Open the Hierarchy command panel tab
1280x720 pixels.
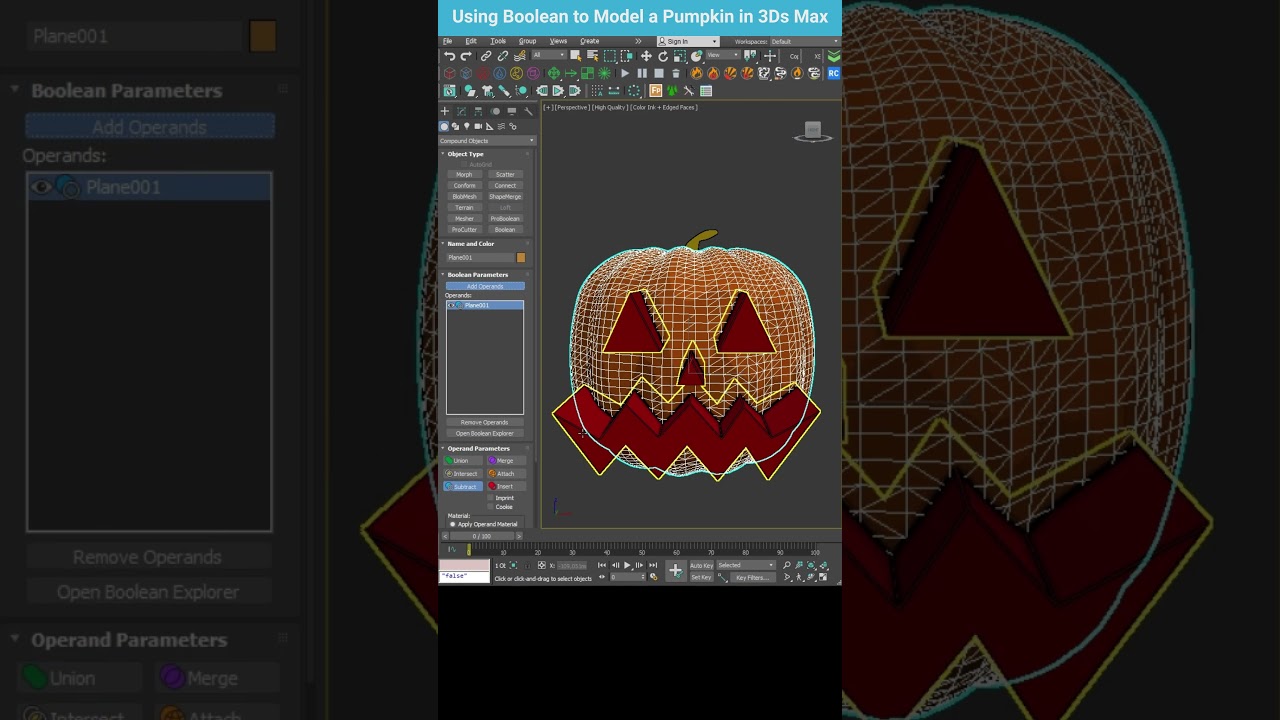pos(478,111)
